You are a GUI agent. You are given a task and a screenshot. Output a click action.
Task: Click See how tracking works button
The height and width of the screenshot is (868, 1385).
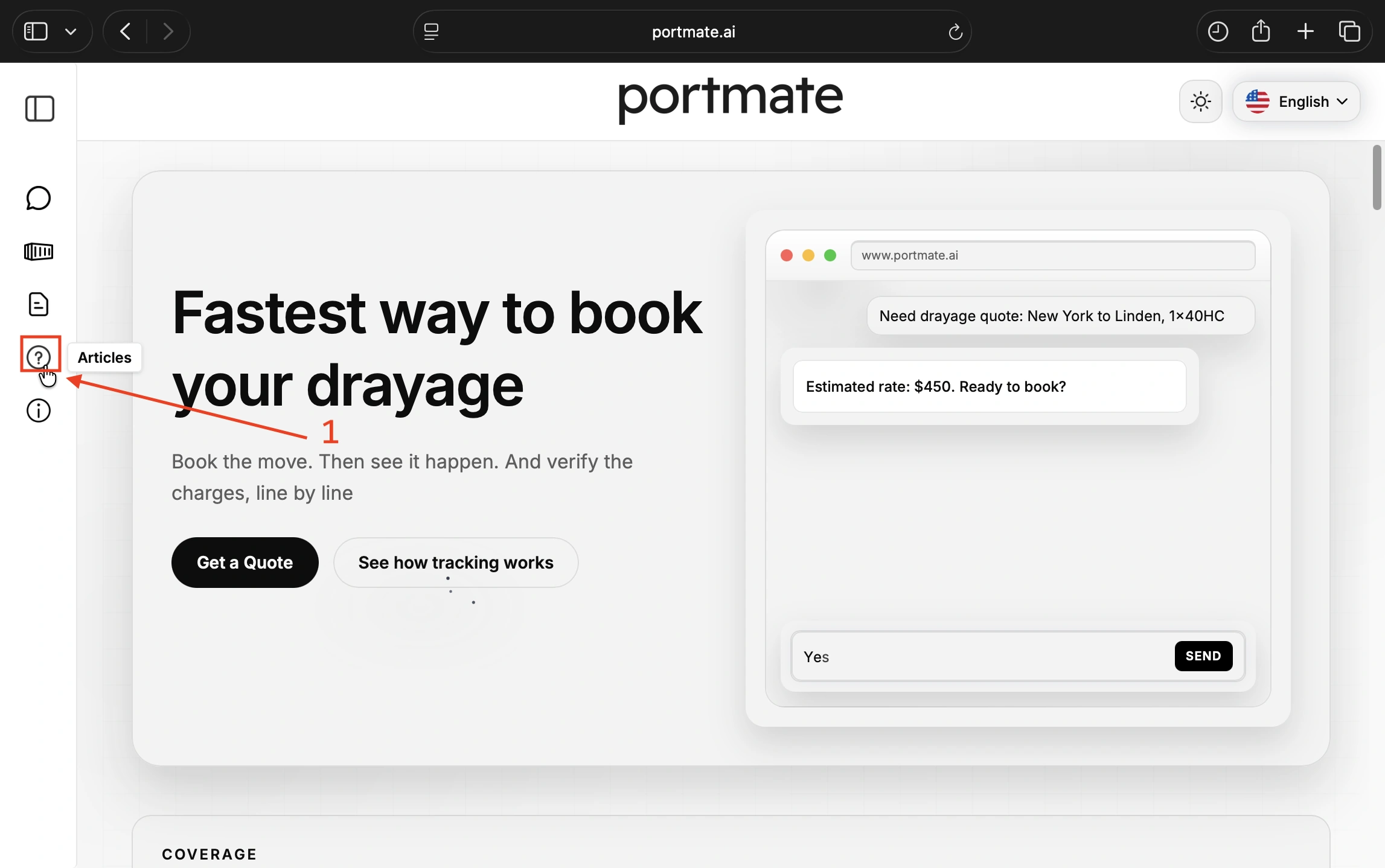(456, 562)
